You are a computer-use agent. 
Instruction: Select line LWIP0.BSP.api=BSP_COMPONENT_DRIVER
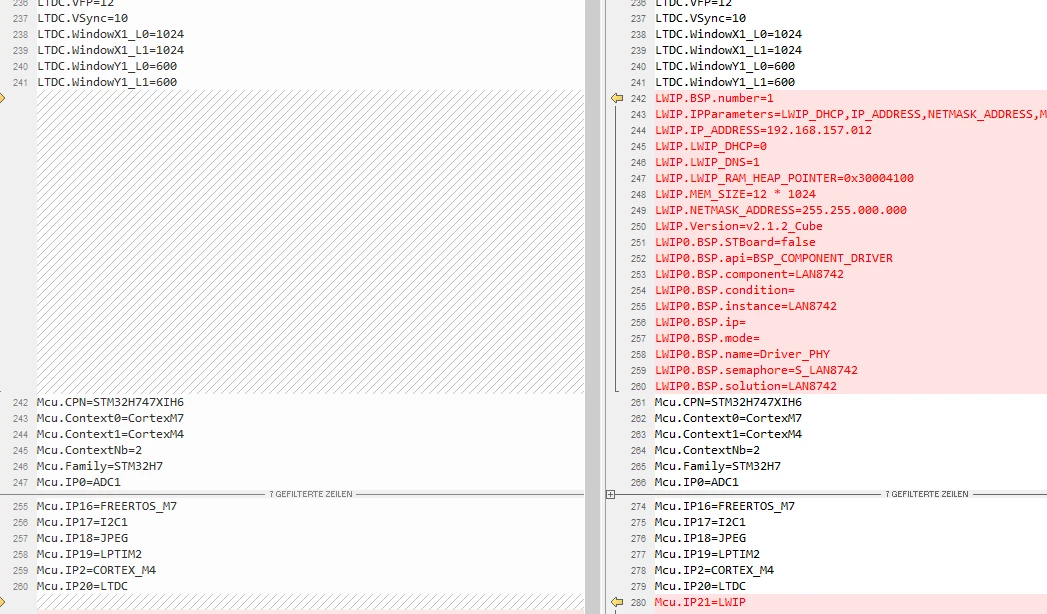coord(774,258)
